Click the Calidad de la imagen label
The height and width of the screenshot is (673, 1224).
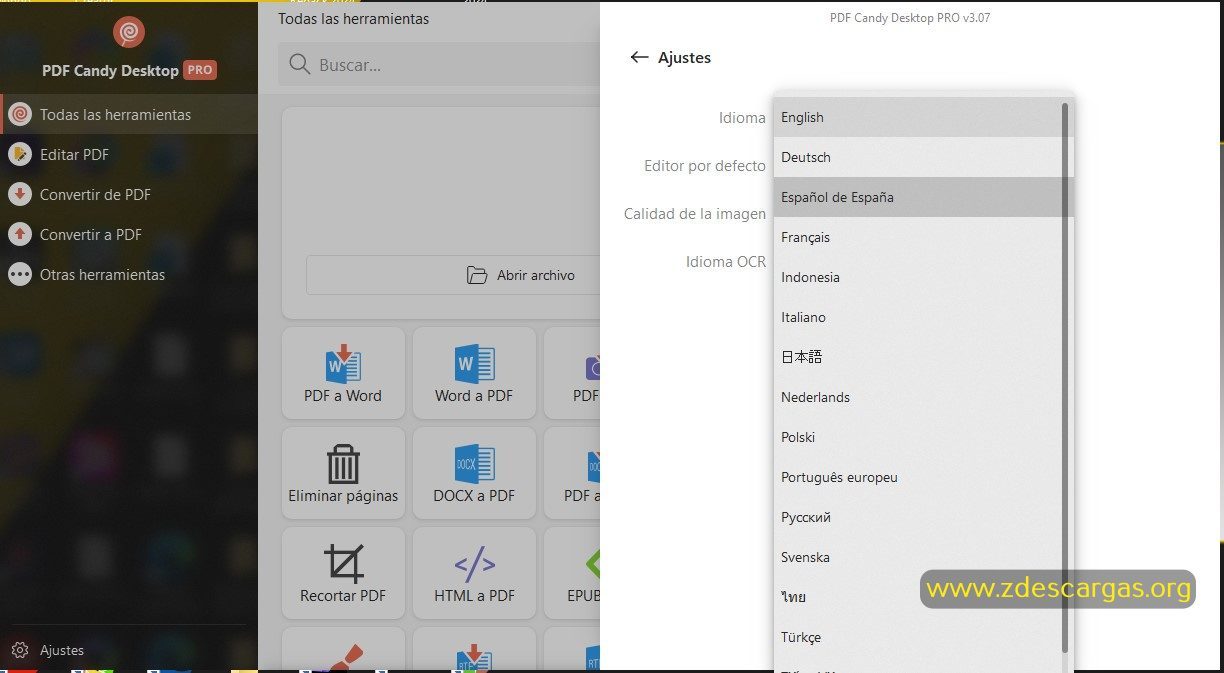point(695,214)
